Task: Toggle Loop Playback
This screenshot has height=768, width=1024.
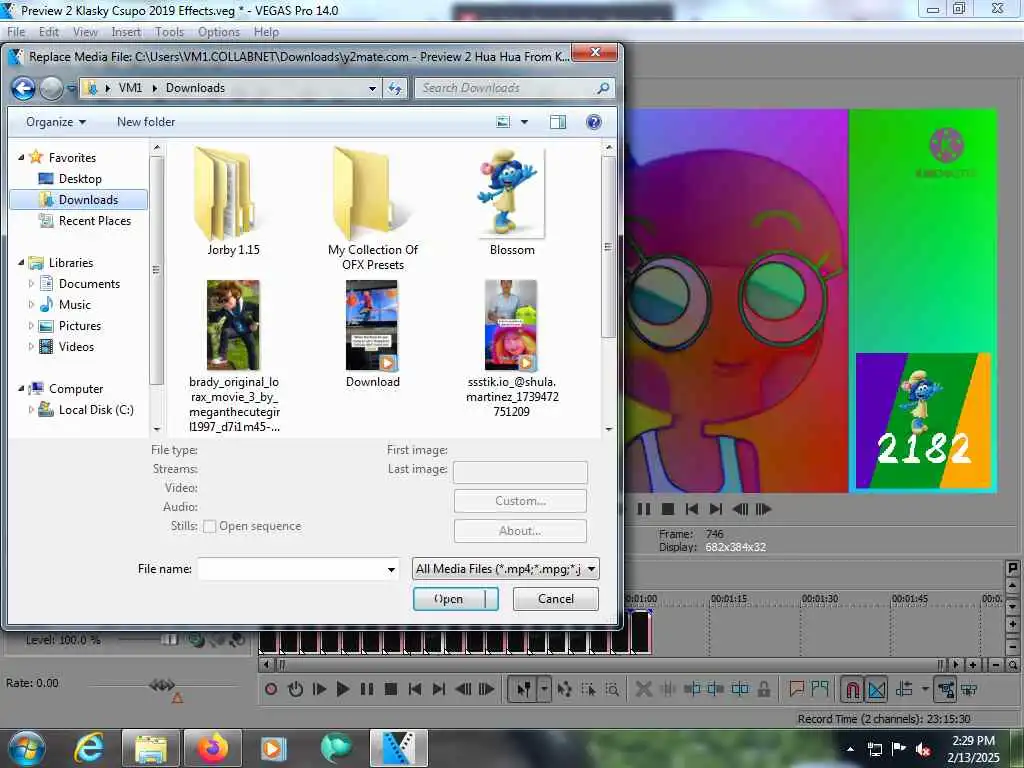Action: [295, 689]
